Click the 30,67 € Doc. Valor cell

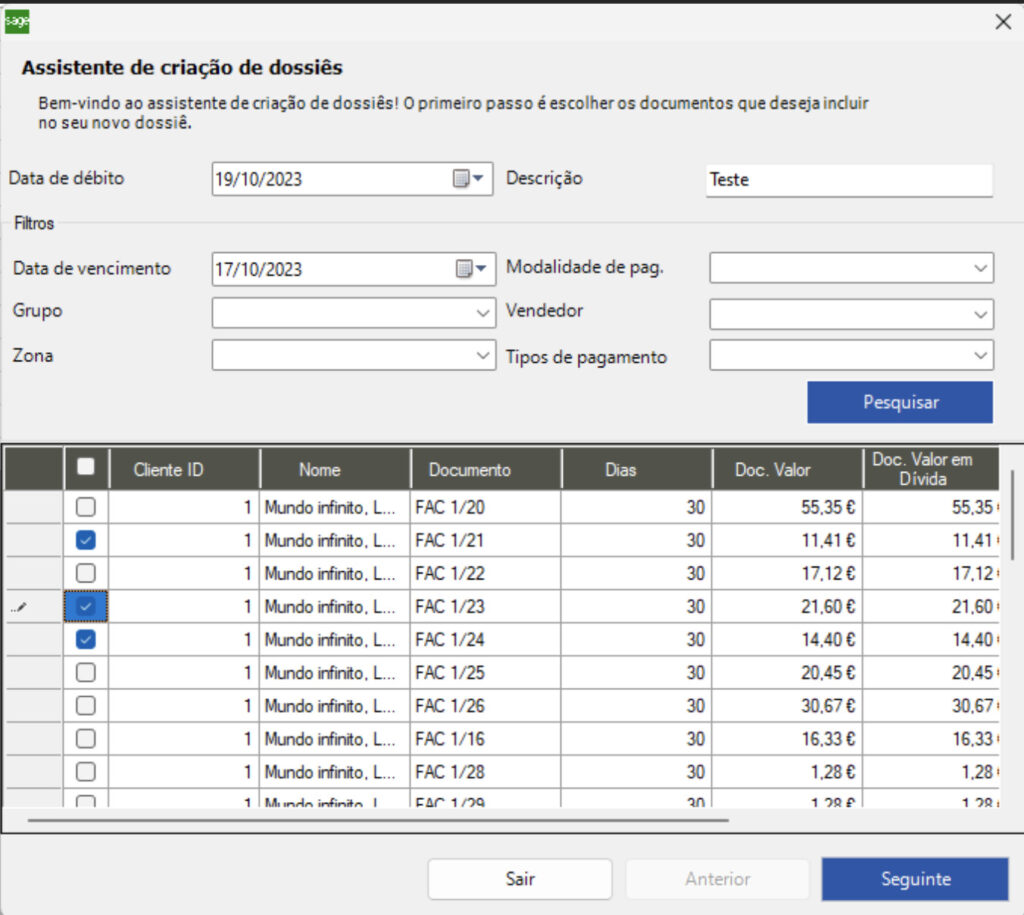tap(788, 706)
